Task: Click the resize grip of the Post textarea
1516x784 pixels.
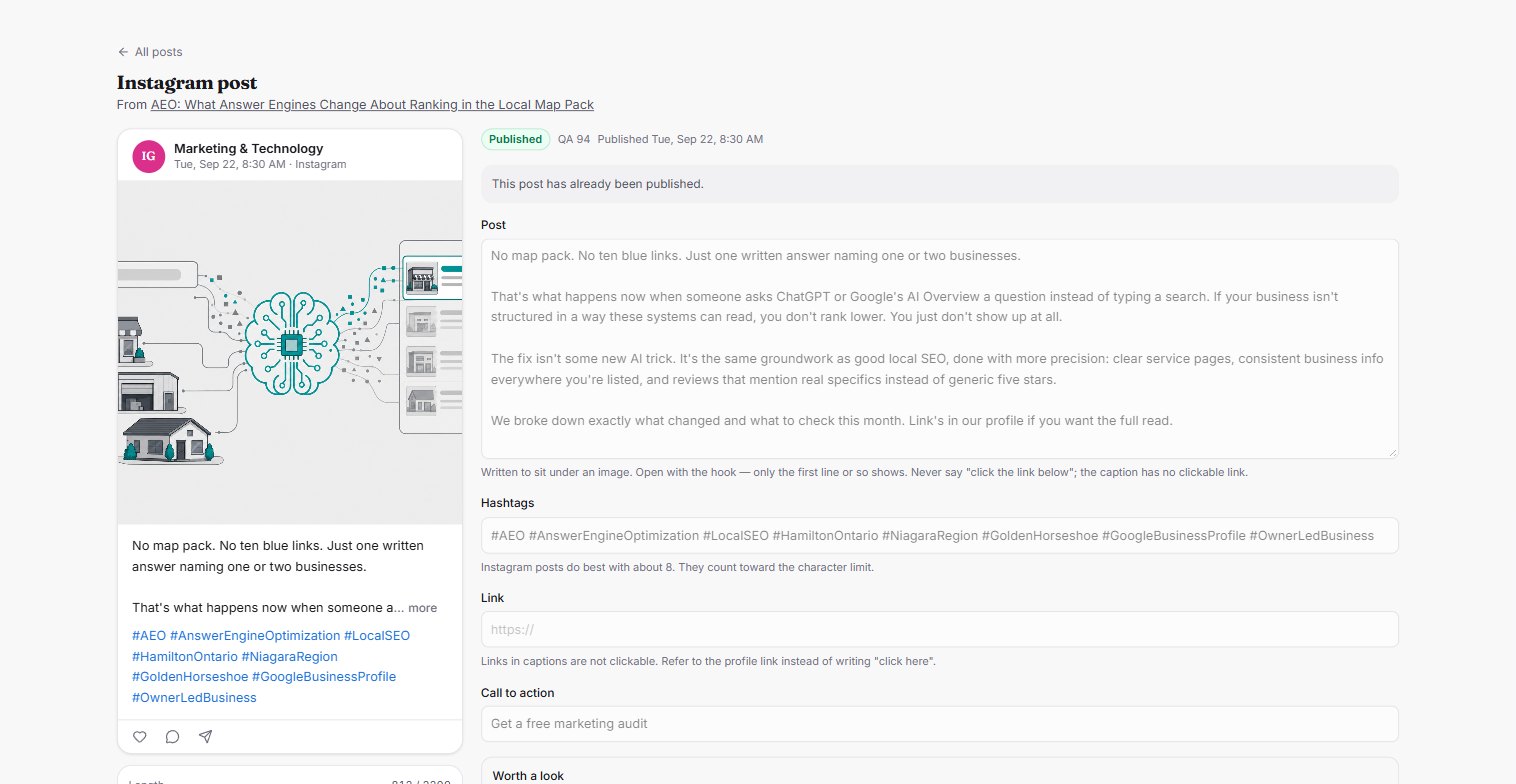Action: tap(1392, 452)
